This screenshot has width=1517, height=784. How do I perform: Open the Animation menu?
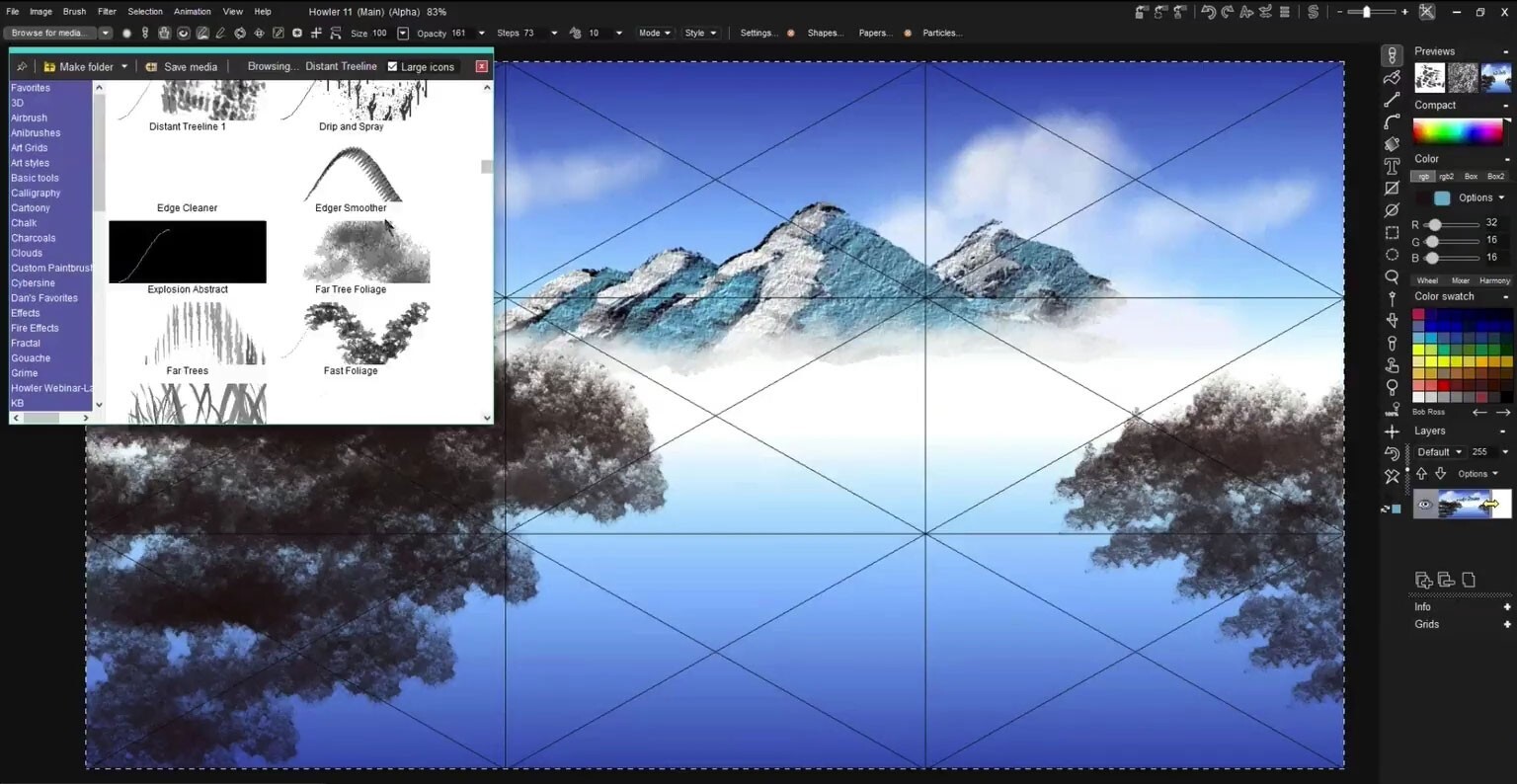[x=193, y=12]
